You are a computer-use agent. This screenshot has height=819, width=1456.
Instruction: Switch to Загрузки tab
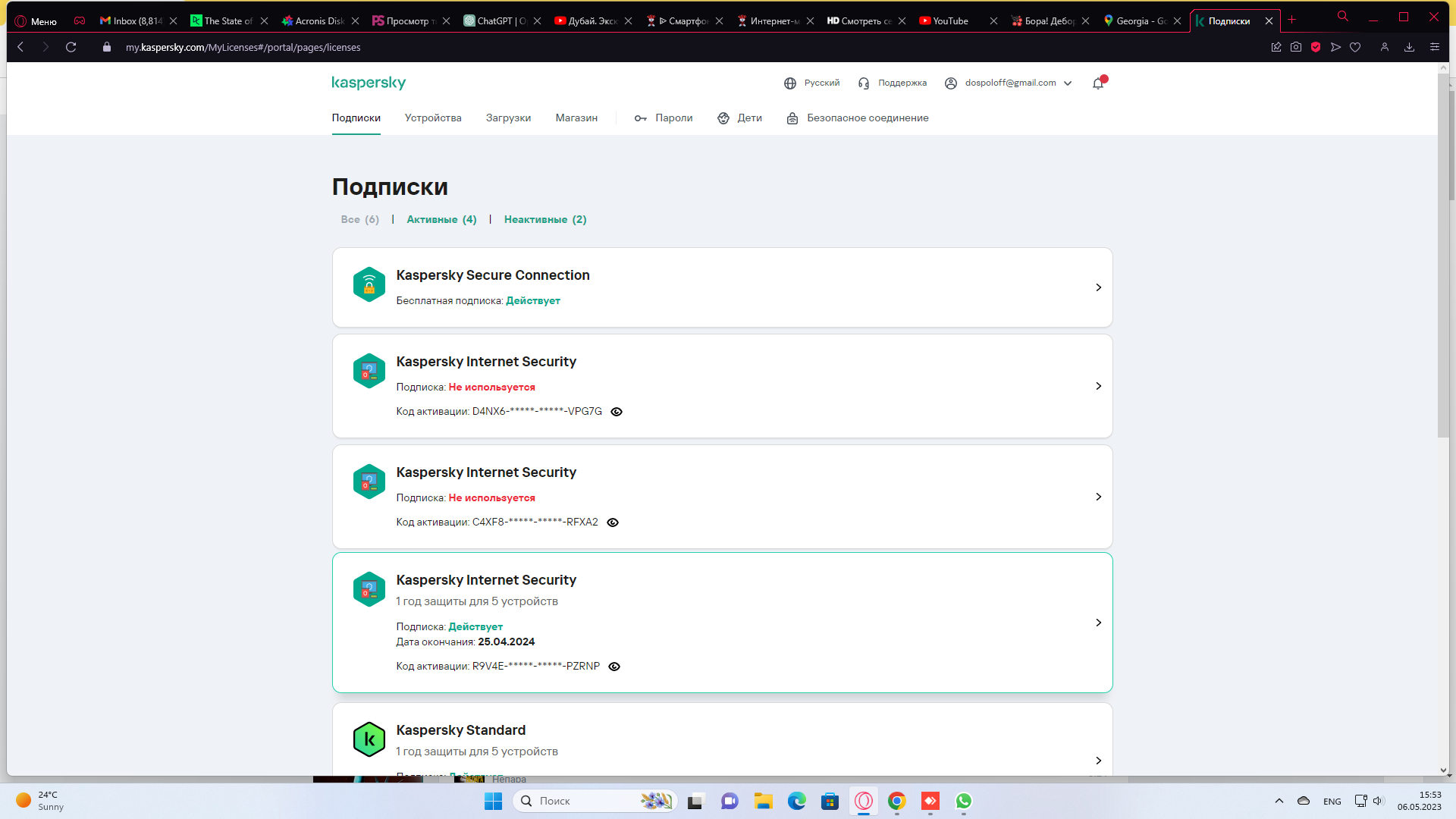508,118
